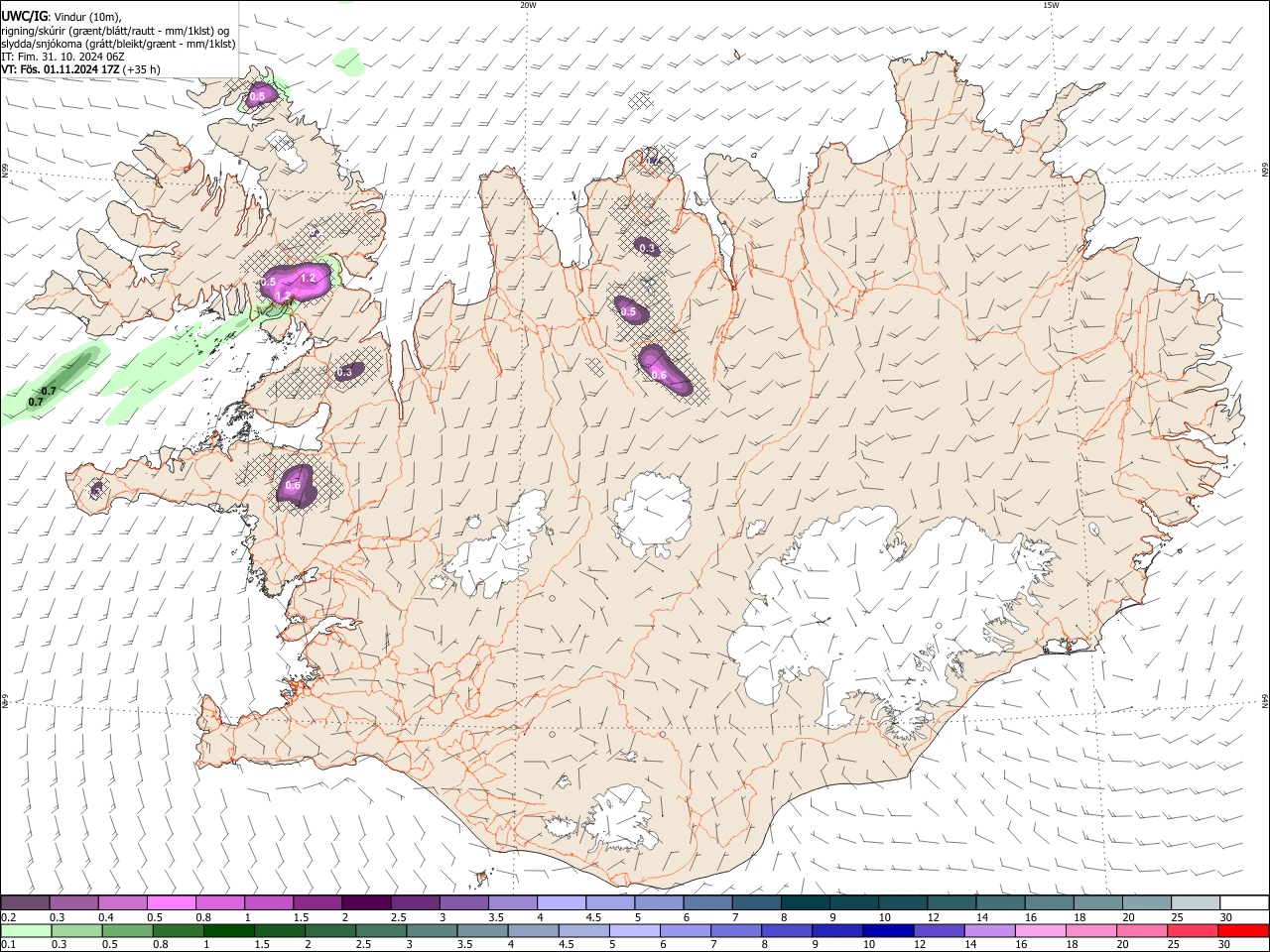Image resolution: width=1270 pixels, height=952 pixels.
Task: Select the darkest green 1 swatch, lower scale
Action: pos(229,930)
